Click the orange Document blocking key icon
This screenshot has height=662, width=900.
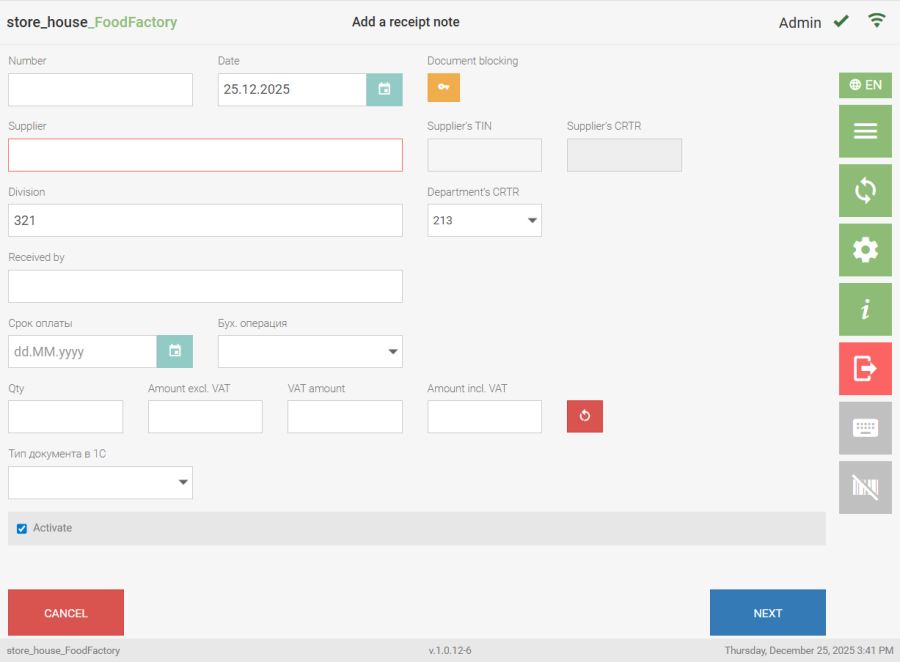coord(443,88)
